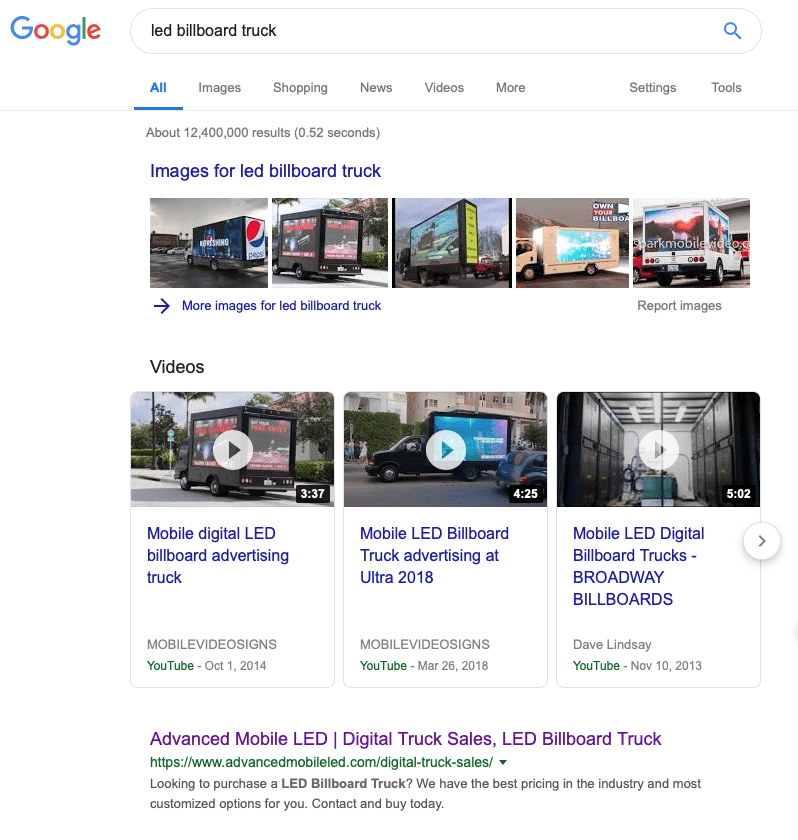The width and height of the screenshot is (798, 840).
Task: Click the Videos section heading
Action: tap(177, 367)
